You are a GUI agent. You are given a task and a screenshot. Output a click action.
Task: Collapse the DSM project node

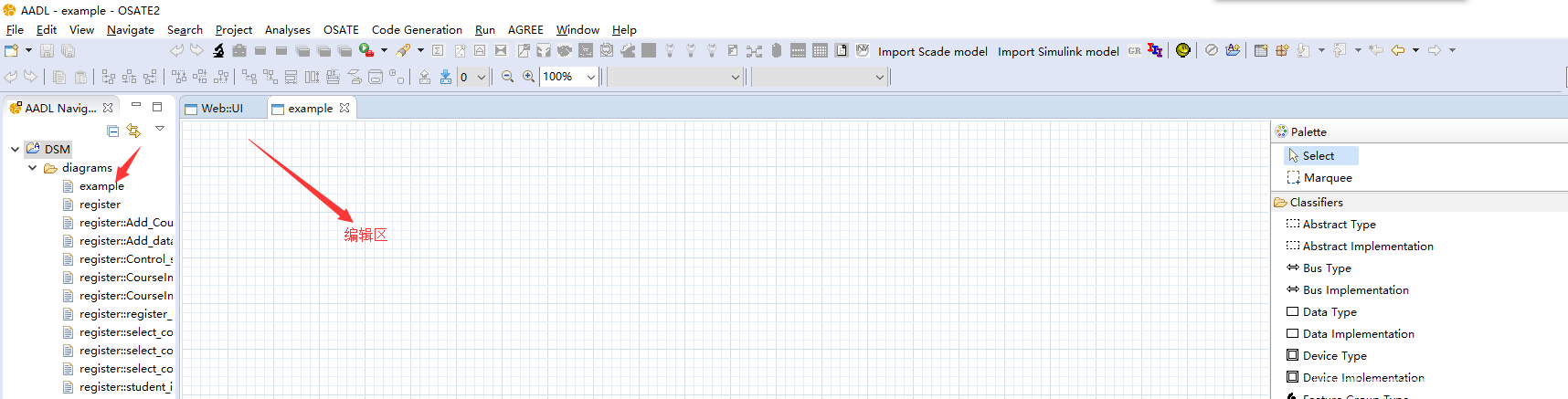15,149
